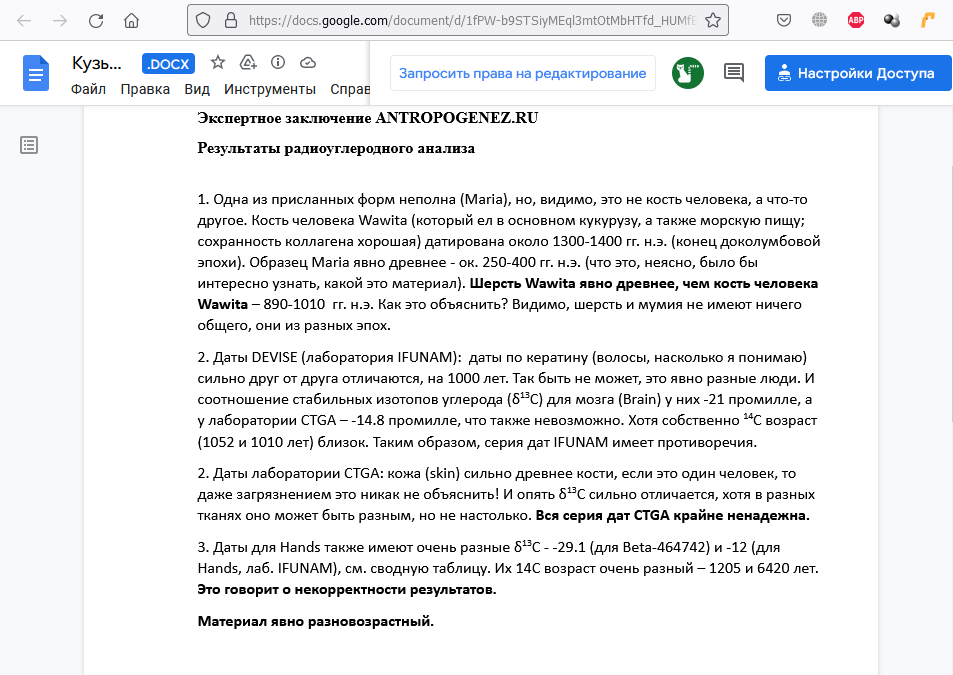
Task: Click the bold line Материал явно разновозрастный.
Action: (x=315, y=621)
